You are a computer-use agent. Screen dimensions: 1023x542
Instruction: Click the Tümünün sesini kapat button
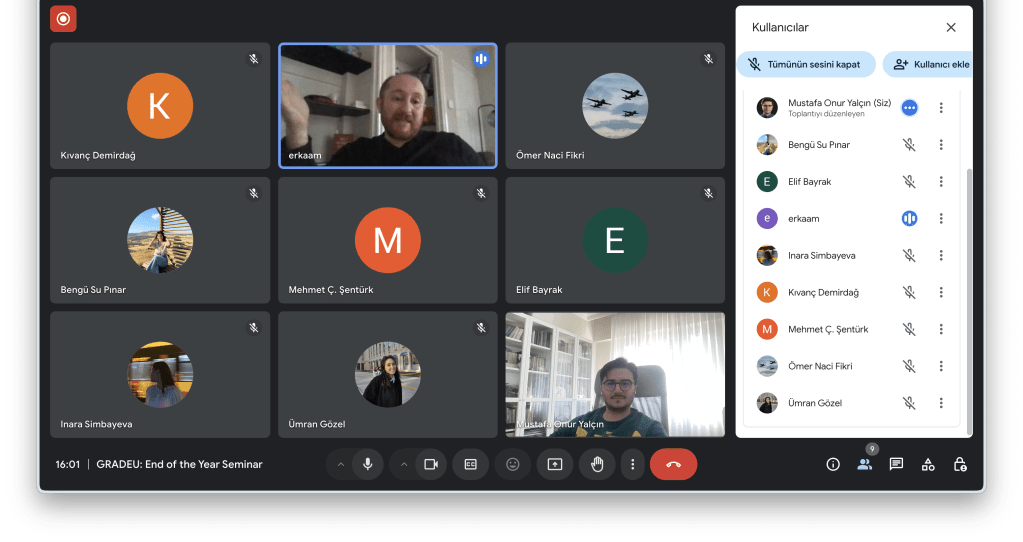806,64
